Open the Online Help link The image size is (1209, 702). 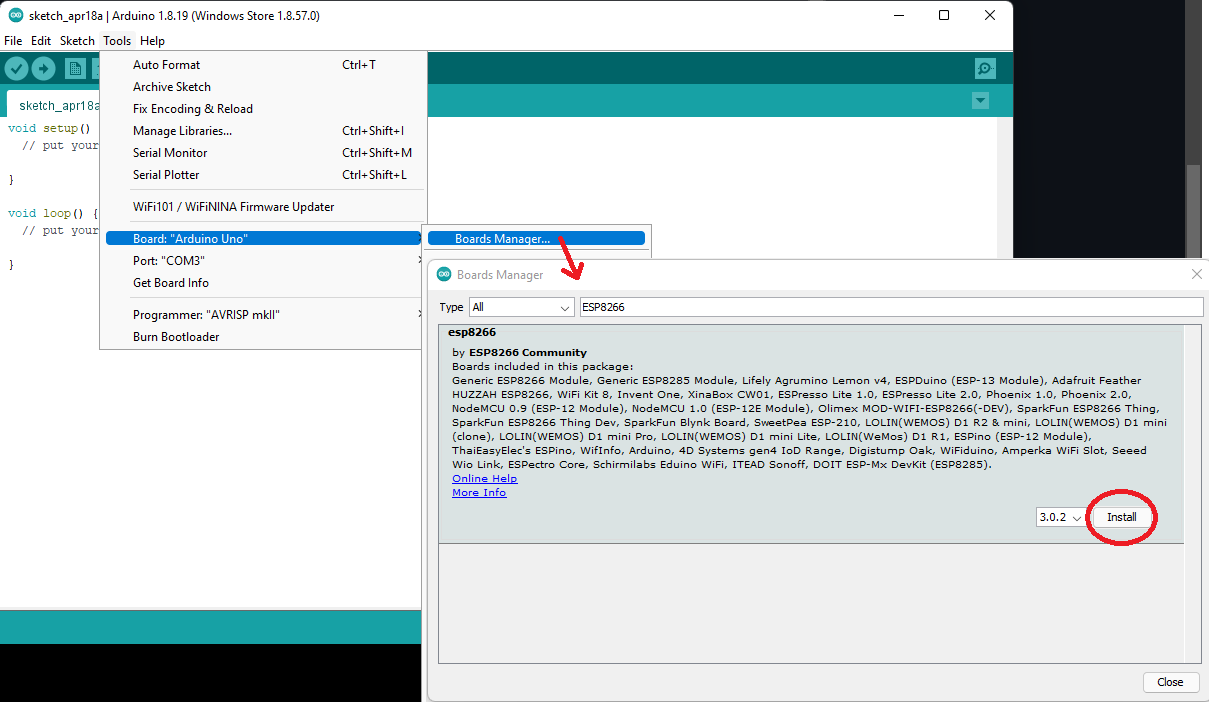pyautogui.click(x=484, y=478)
